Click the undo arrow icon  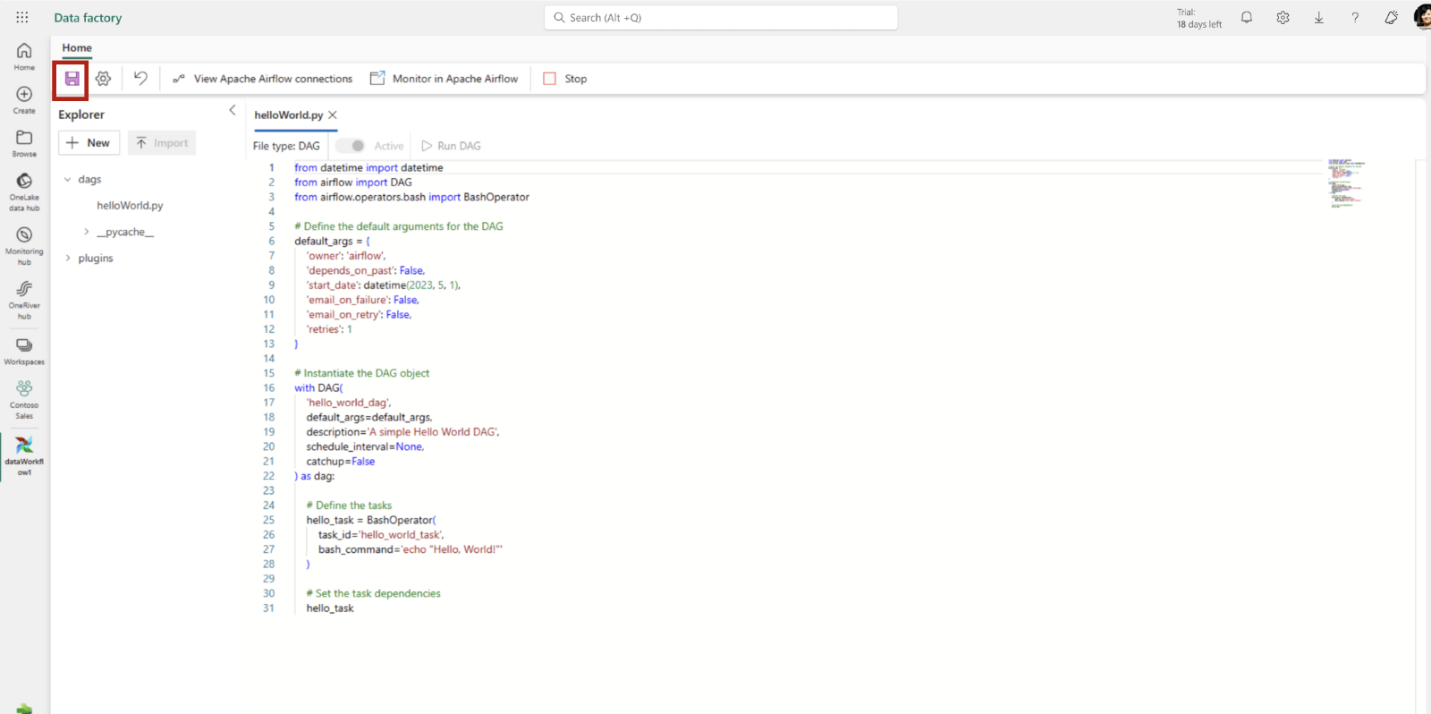click(141, 78)
